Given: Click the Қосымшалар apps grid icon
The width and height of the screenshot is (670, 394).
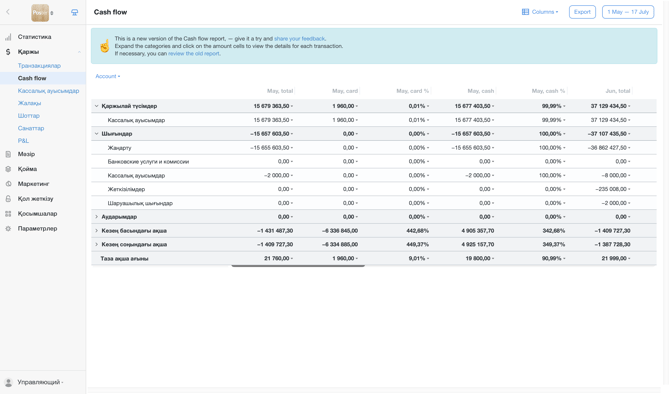Looking at the screenshot, I should pos(8,214).
